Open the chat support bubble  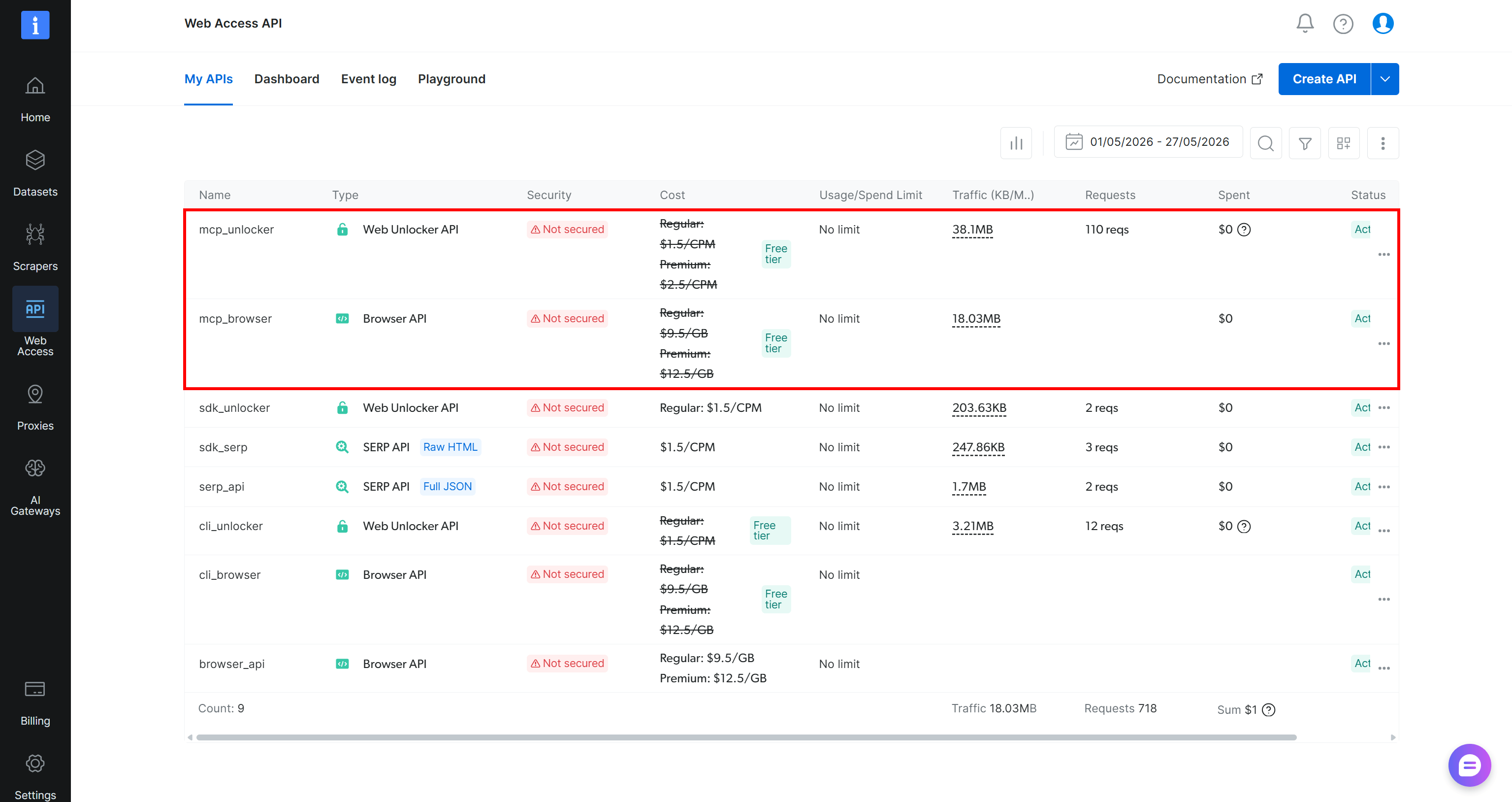[x=1469, y=766]
